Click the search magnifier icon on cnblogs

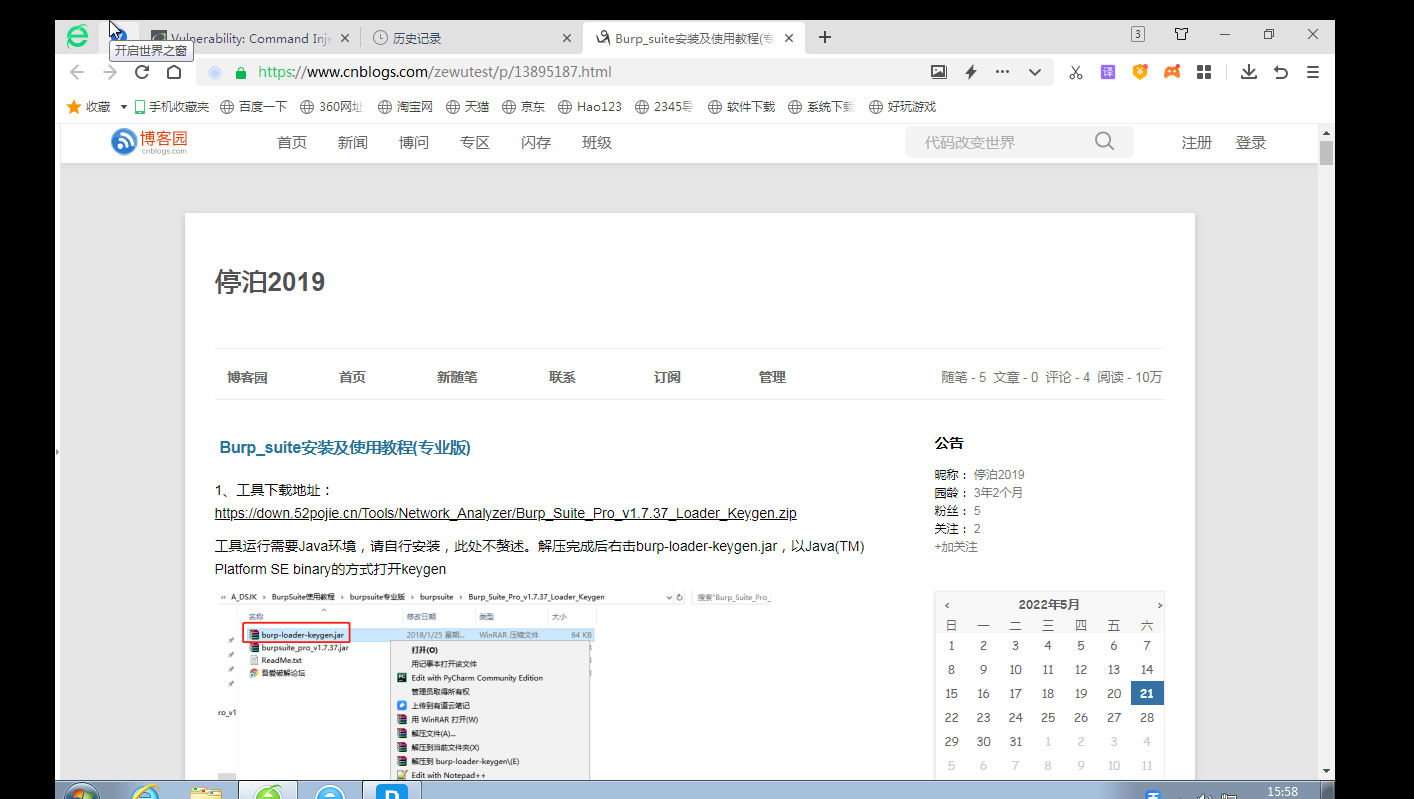[x=1104, y=142]
